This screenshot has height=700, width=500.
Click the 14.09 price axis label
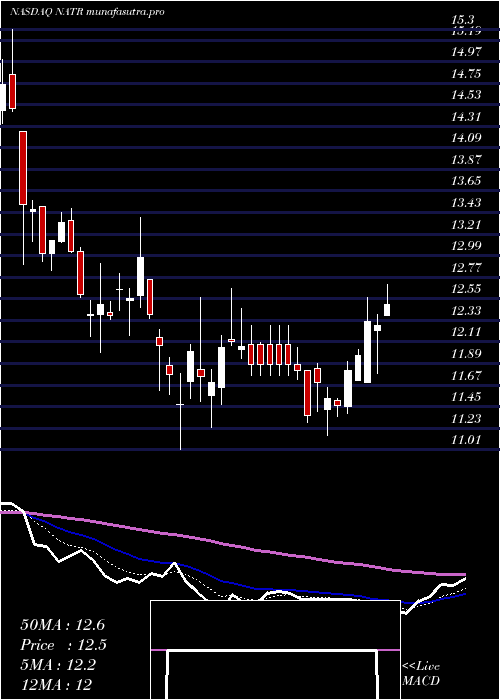pos(466,138)
